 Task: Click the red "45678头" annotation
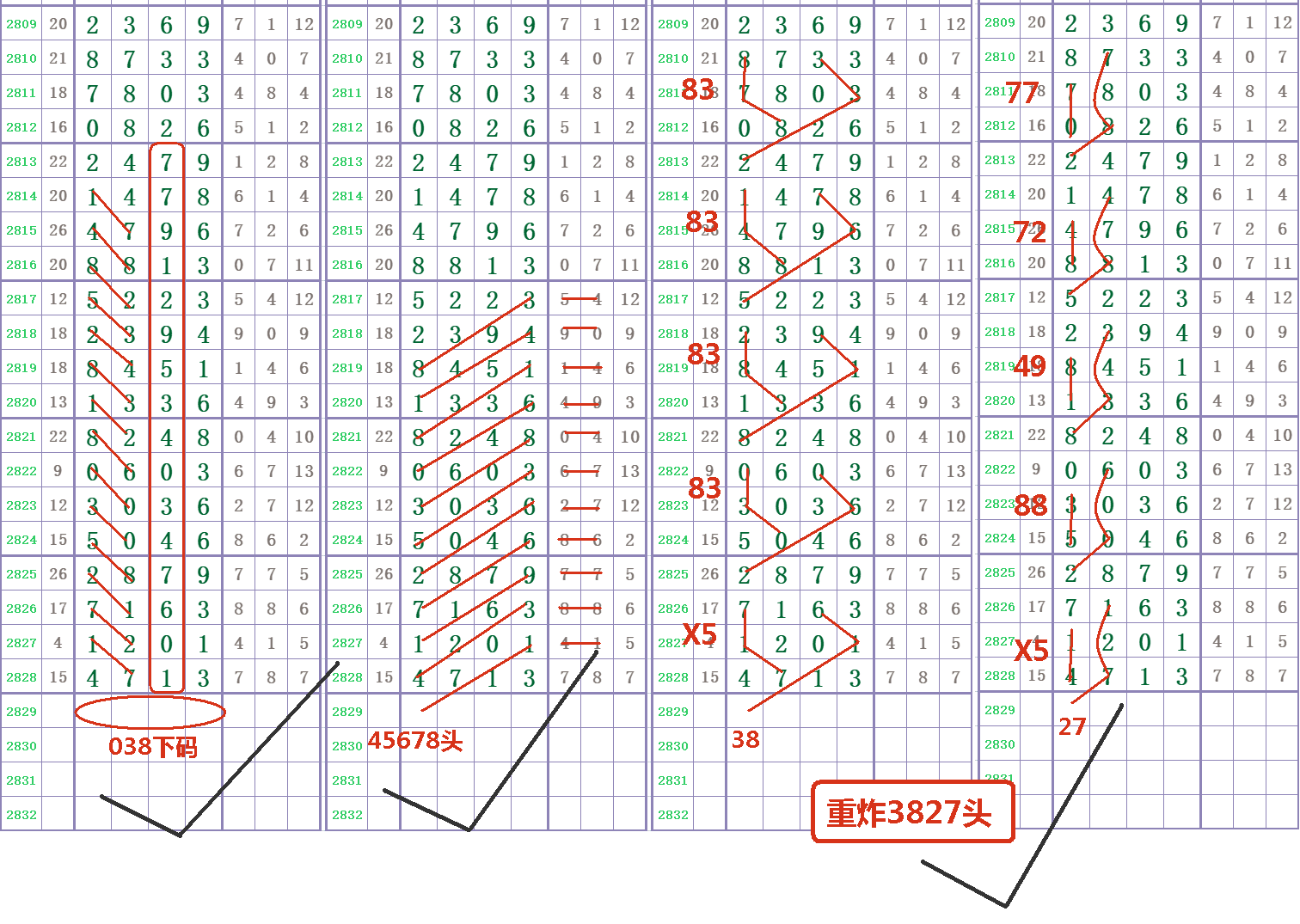point(415,740)
